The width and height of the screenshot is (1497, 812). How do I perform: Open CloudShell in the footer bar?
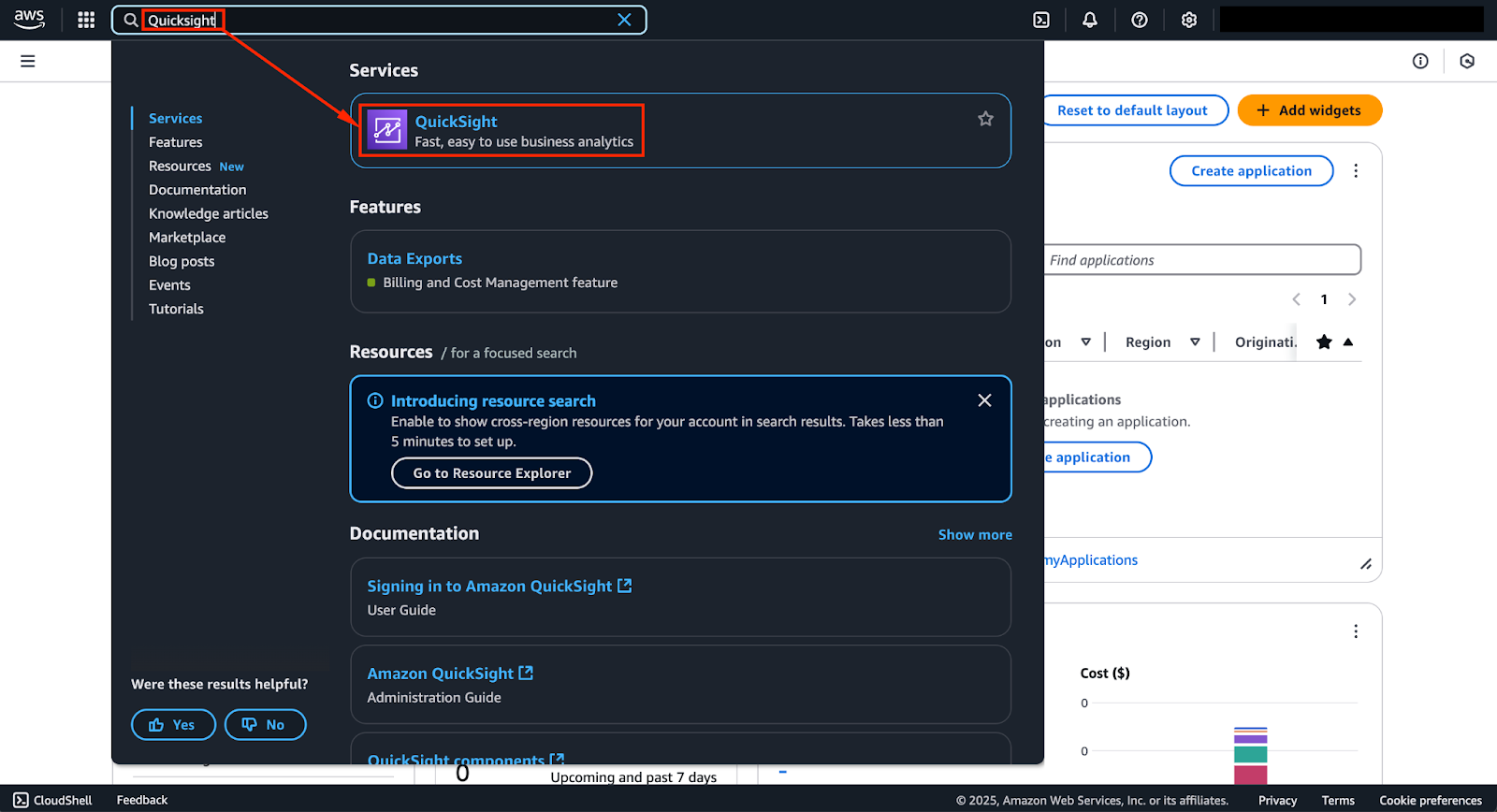[x=52, y=801]
